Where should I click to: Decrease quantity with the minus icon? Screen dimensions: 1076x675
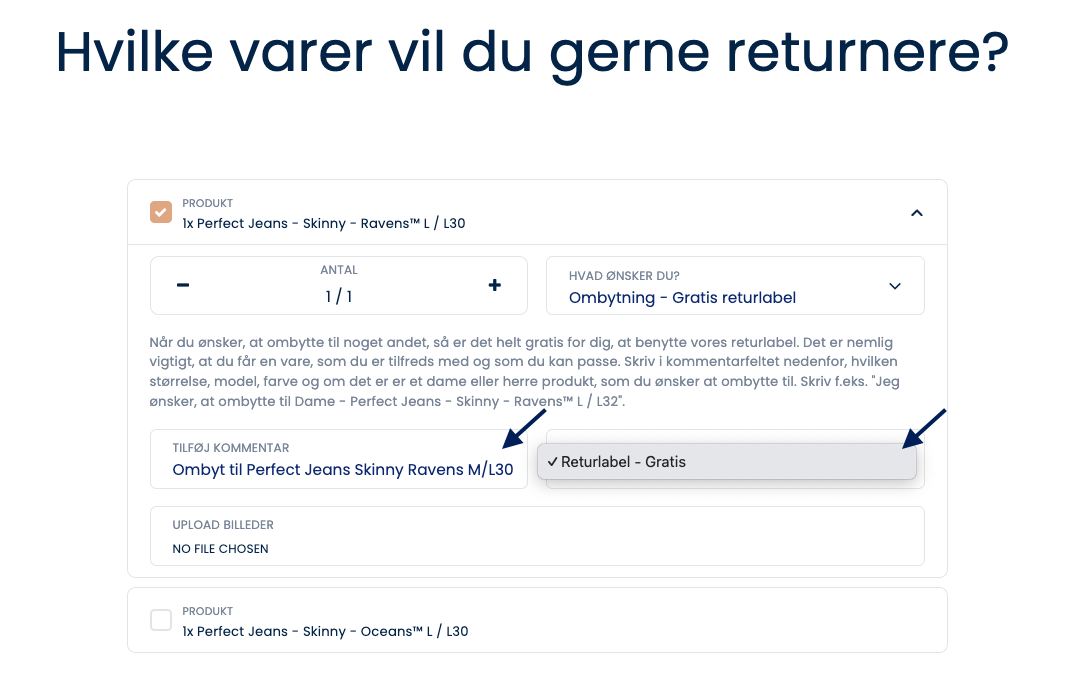[x=183, y=286]
